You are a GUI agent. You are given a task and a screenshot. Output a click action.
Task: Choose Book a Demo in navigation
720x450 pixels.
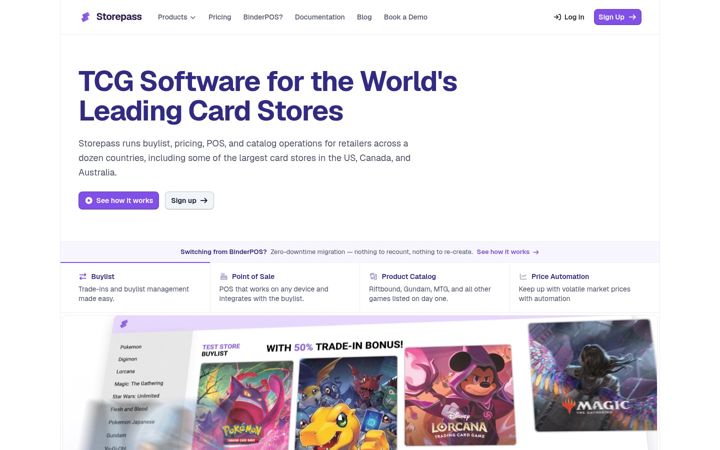click(405, 17)
